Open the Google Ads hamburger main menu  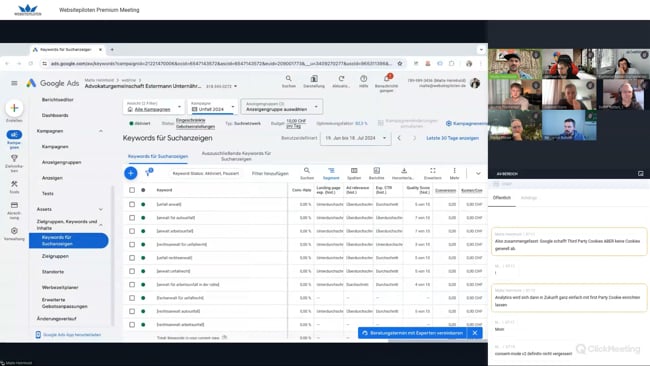click(x=14, y=83)
